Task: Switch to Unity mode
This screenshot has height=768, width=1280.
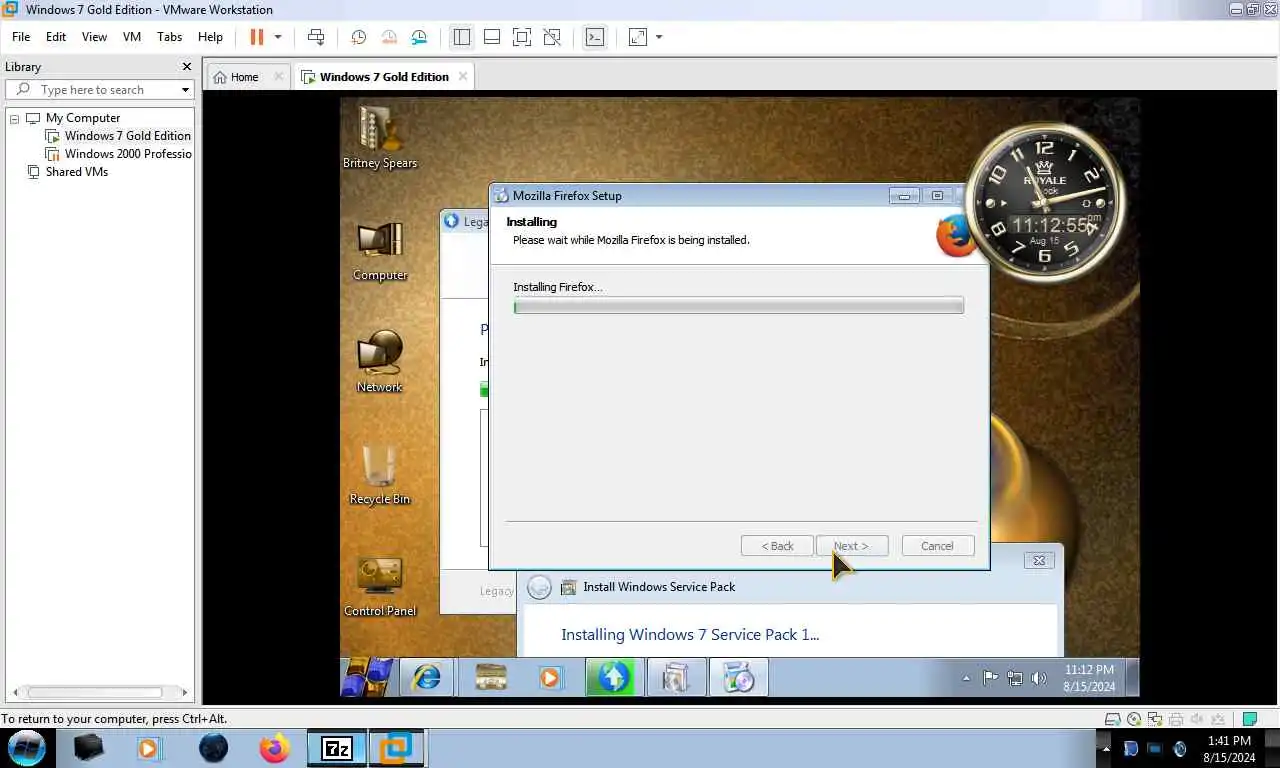Action: [552, 37]
